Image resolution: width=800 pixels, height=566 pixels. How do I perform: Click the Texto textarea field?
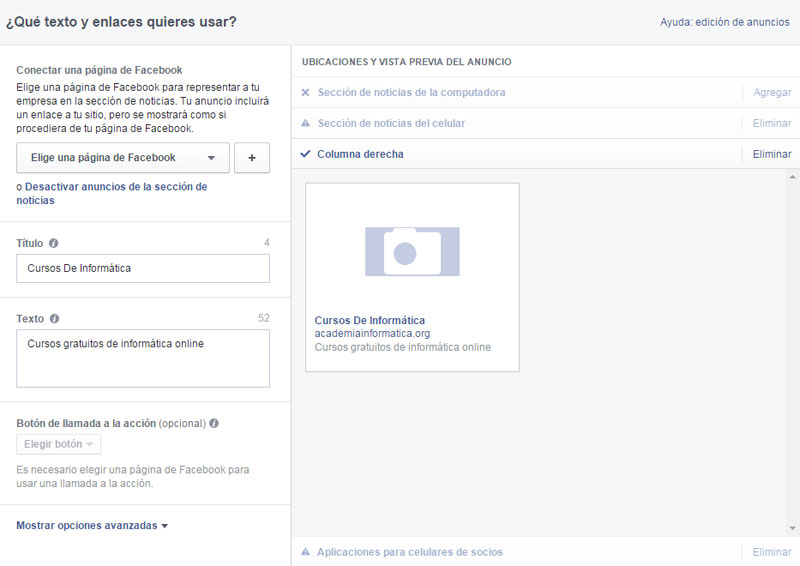pyautogui.click(x=143, y=358)
